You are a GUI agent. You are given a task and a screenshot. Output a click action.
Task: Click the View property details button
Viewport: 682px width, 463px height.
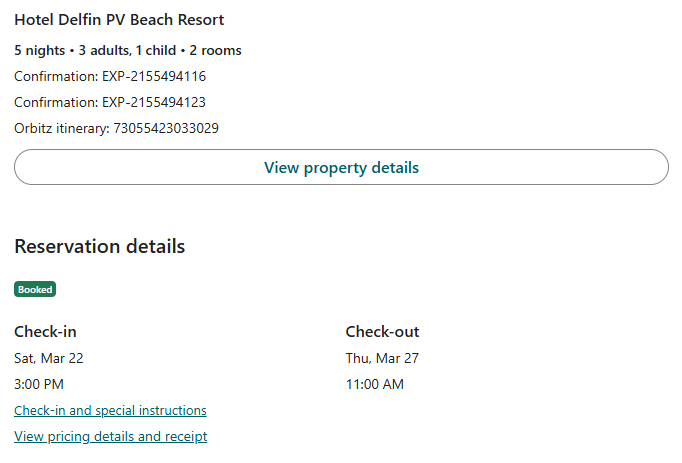click(x=341, y=168)
